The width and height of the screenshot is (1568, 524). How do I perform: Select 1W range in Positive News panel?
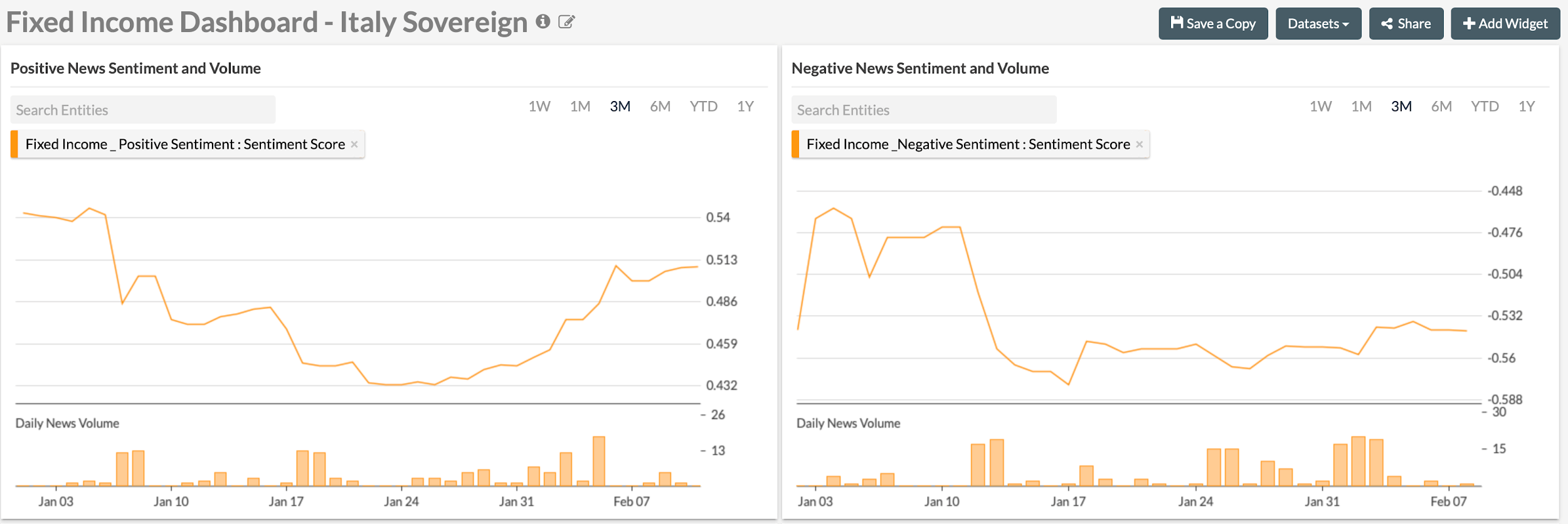pos(539,107)
